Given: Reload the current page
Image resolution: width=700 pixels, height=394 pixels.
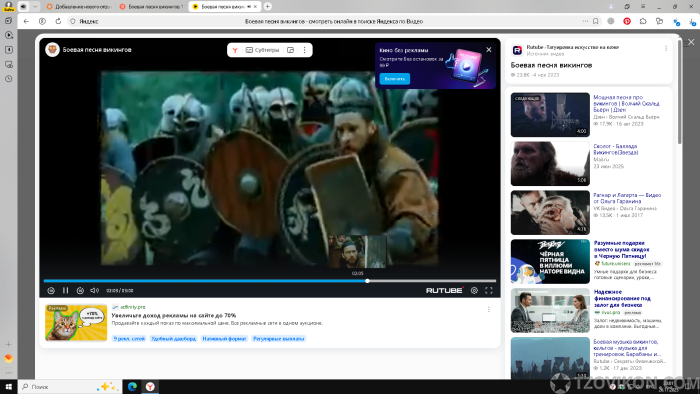Looking at the screenshot, I should 58,21.
